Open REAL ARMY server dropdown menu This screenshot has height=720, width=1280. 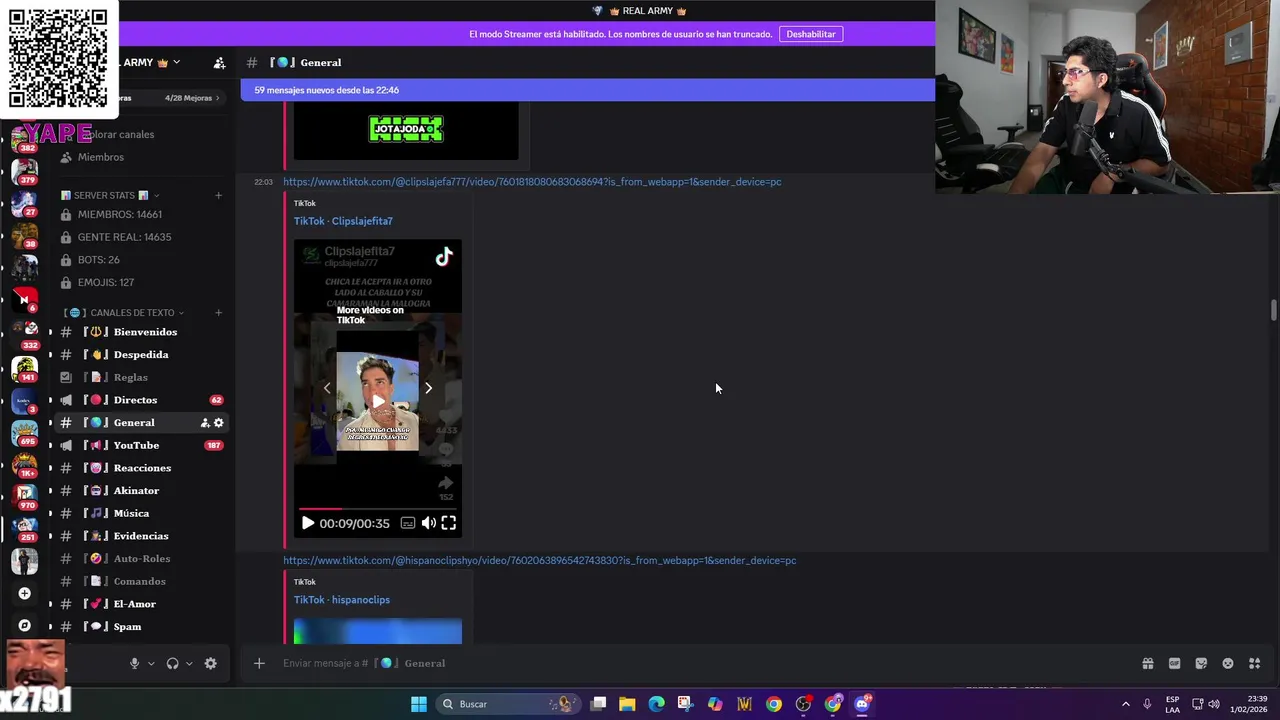176,62
